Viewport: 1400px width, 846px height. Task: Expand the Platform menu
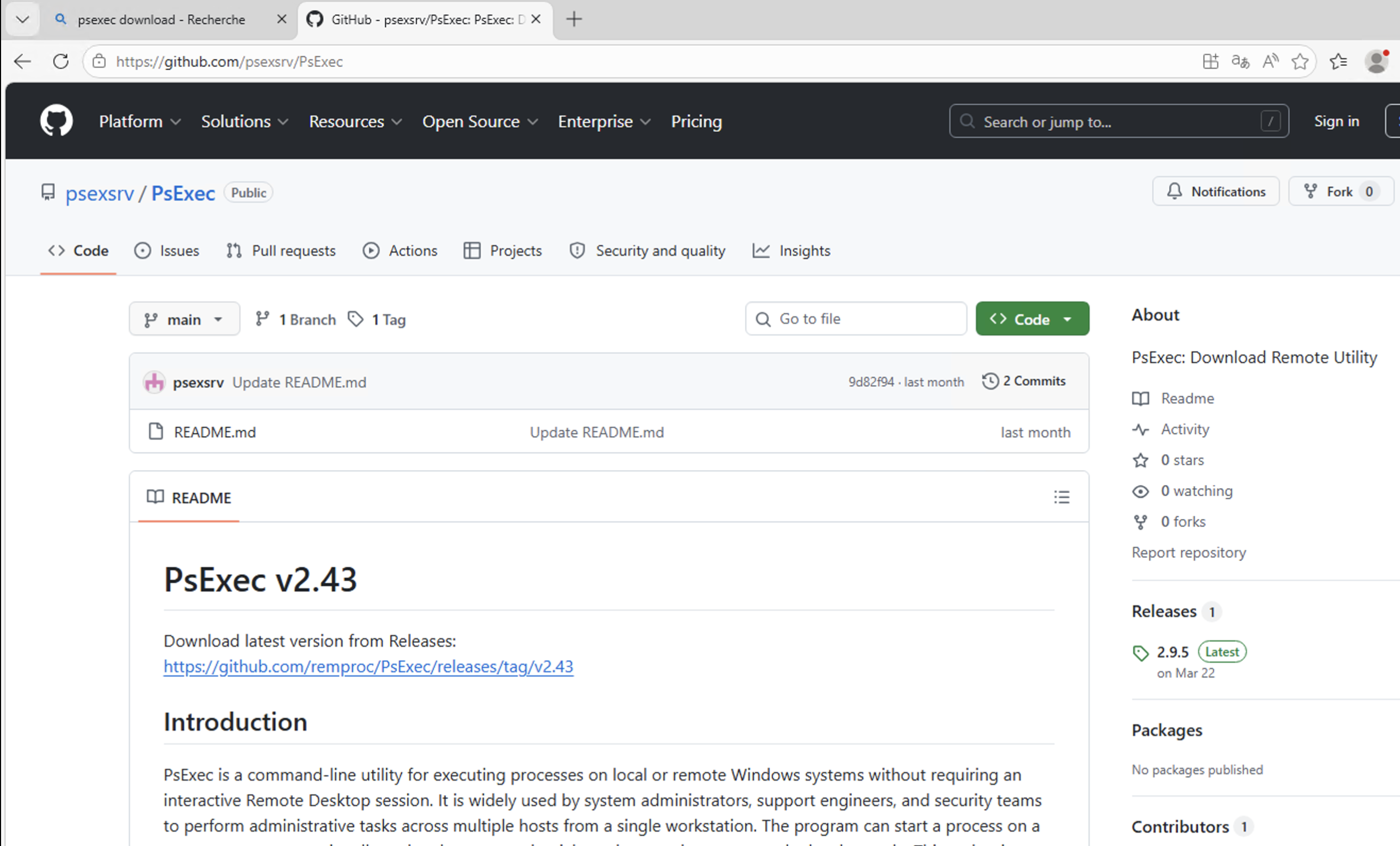140,121
